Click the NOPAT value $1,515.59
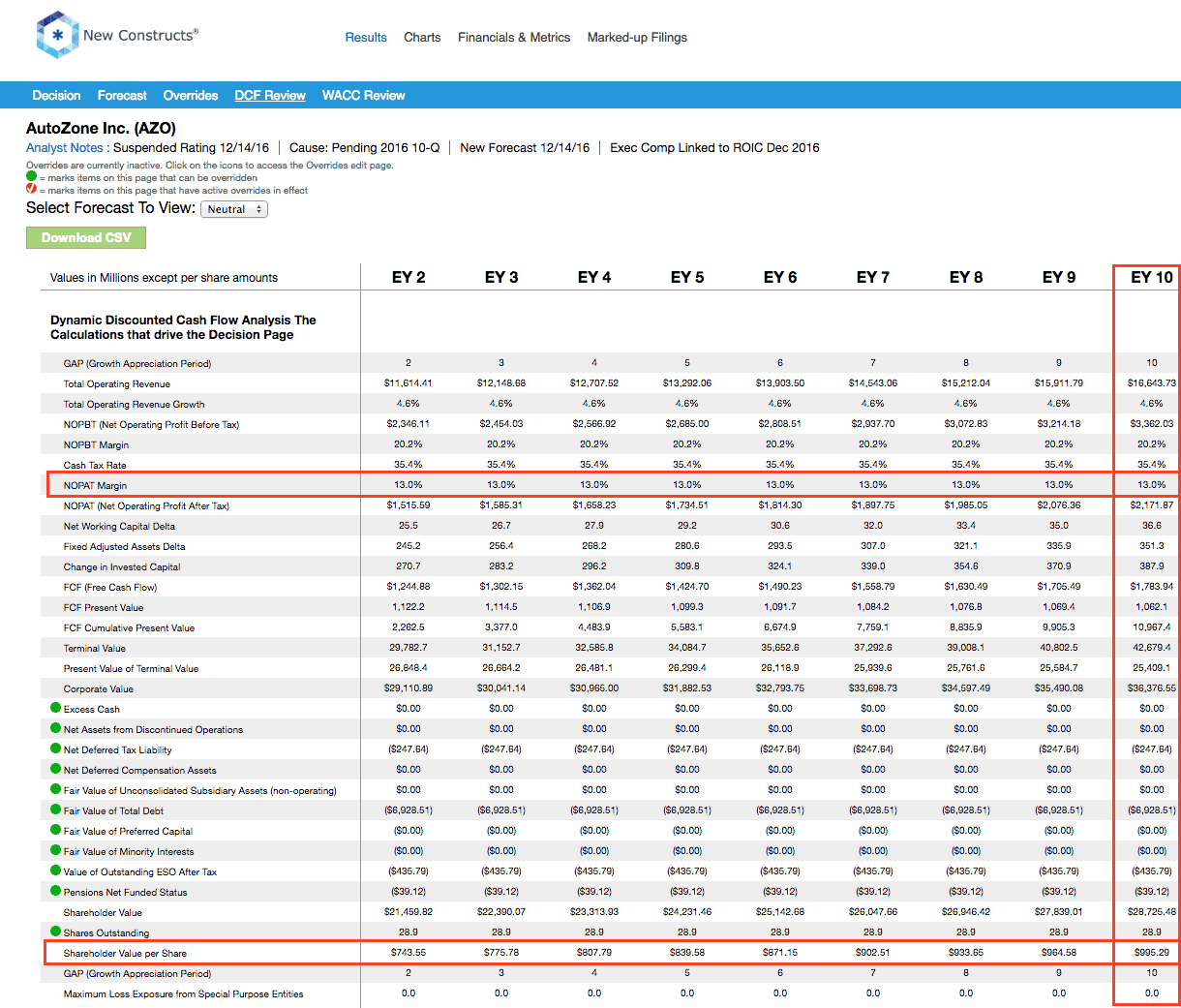The image size is (1181, 1008). click(x=409, y=505)
